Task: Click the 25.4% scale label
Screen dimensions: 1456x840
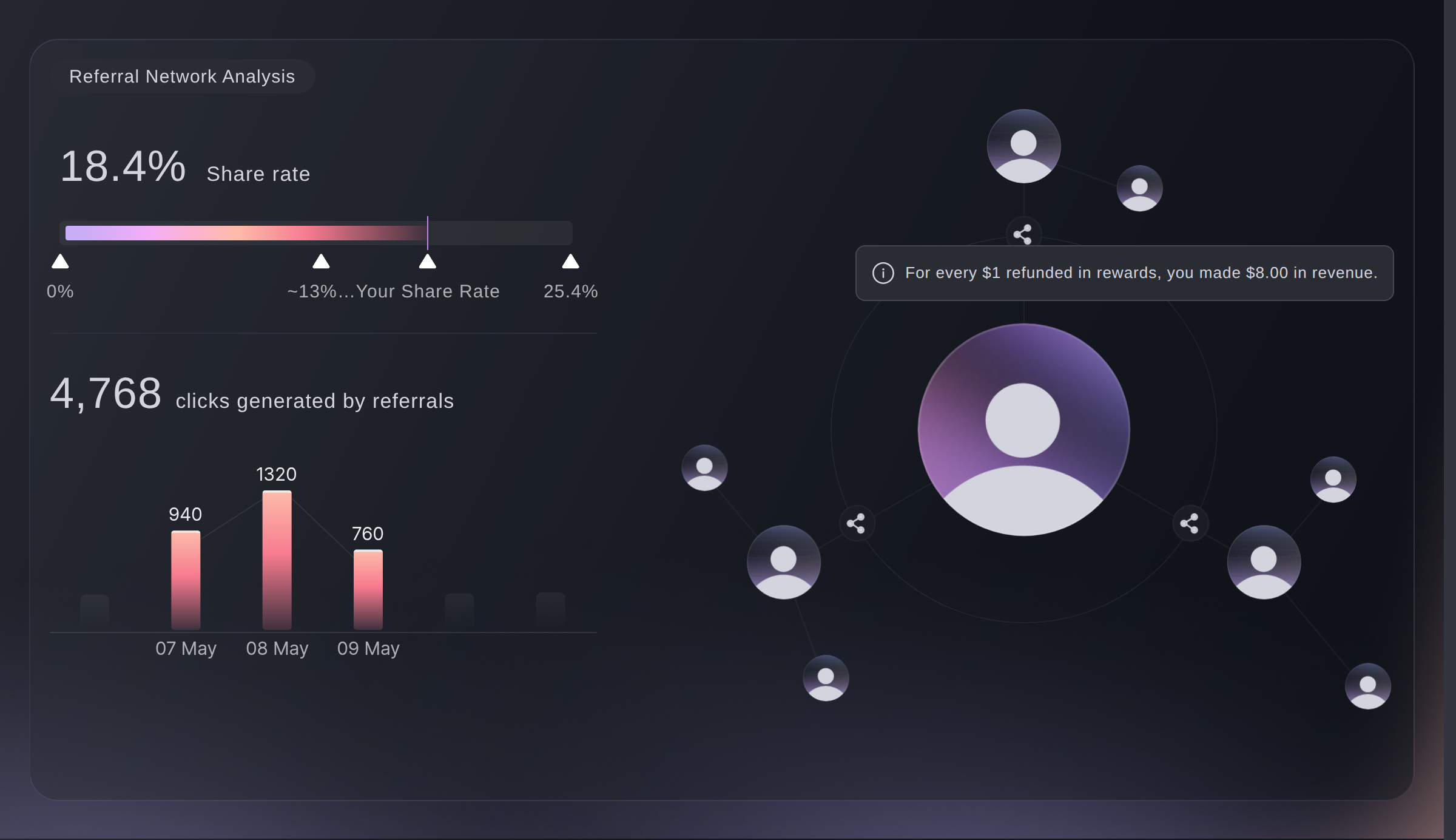Action: 570,291
